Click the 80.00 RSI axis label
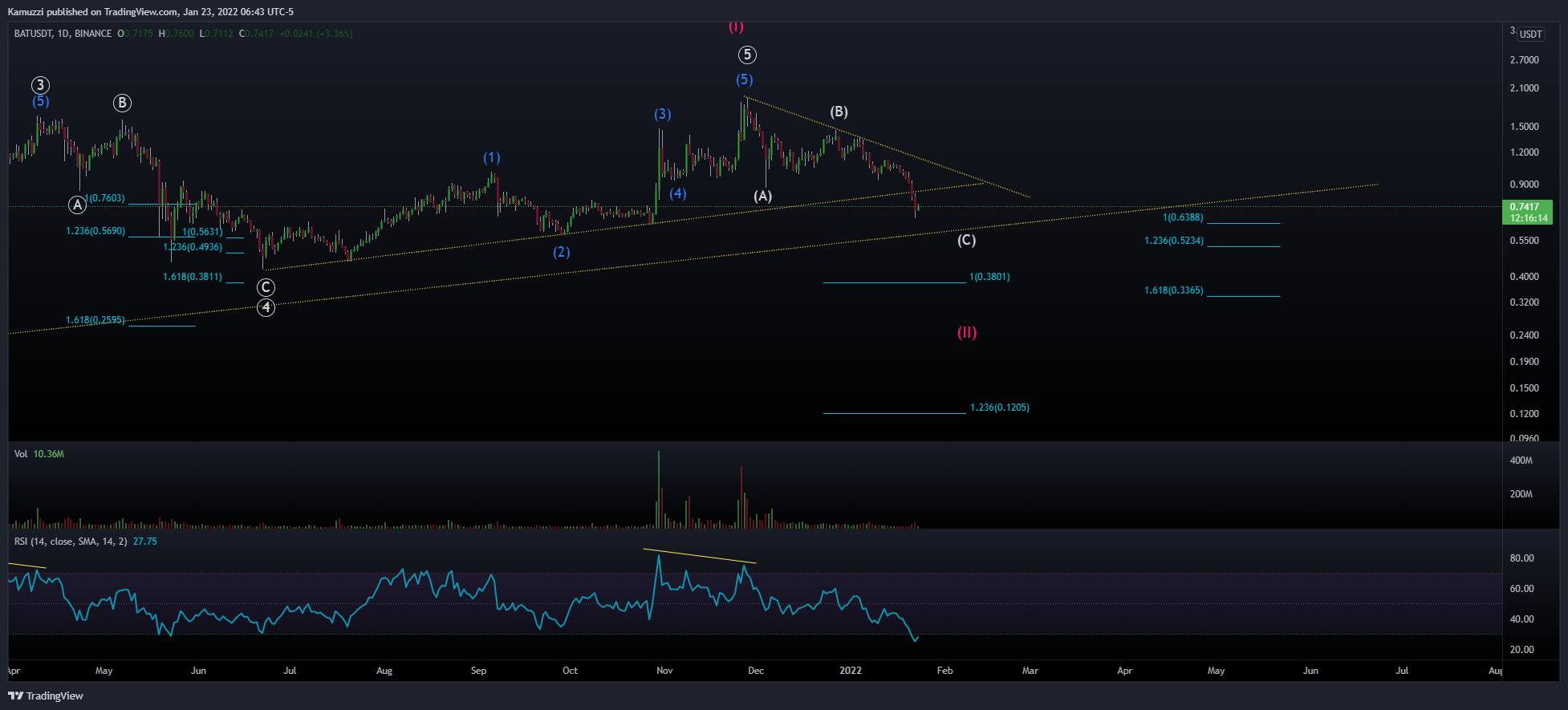The height and width of the screenshot is (710, 1568). pyautogui.click(x=1522, y=558)
